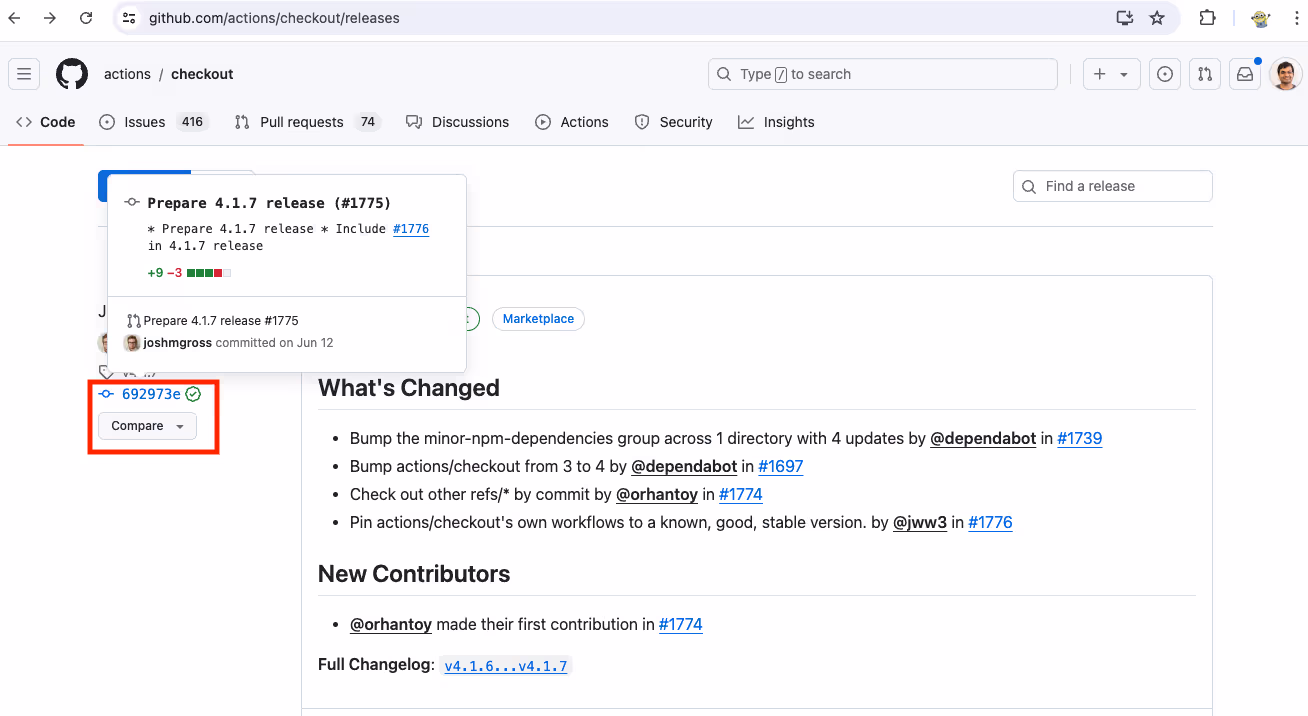Open #1774 link in What's Changed
This screenshot has width=1308, height=716.
(741, 494)
